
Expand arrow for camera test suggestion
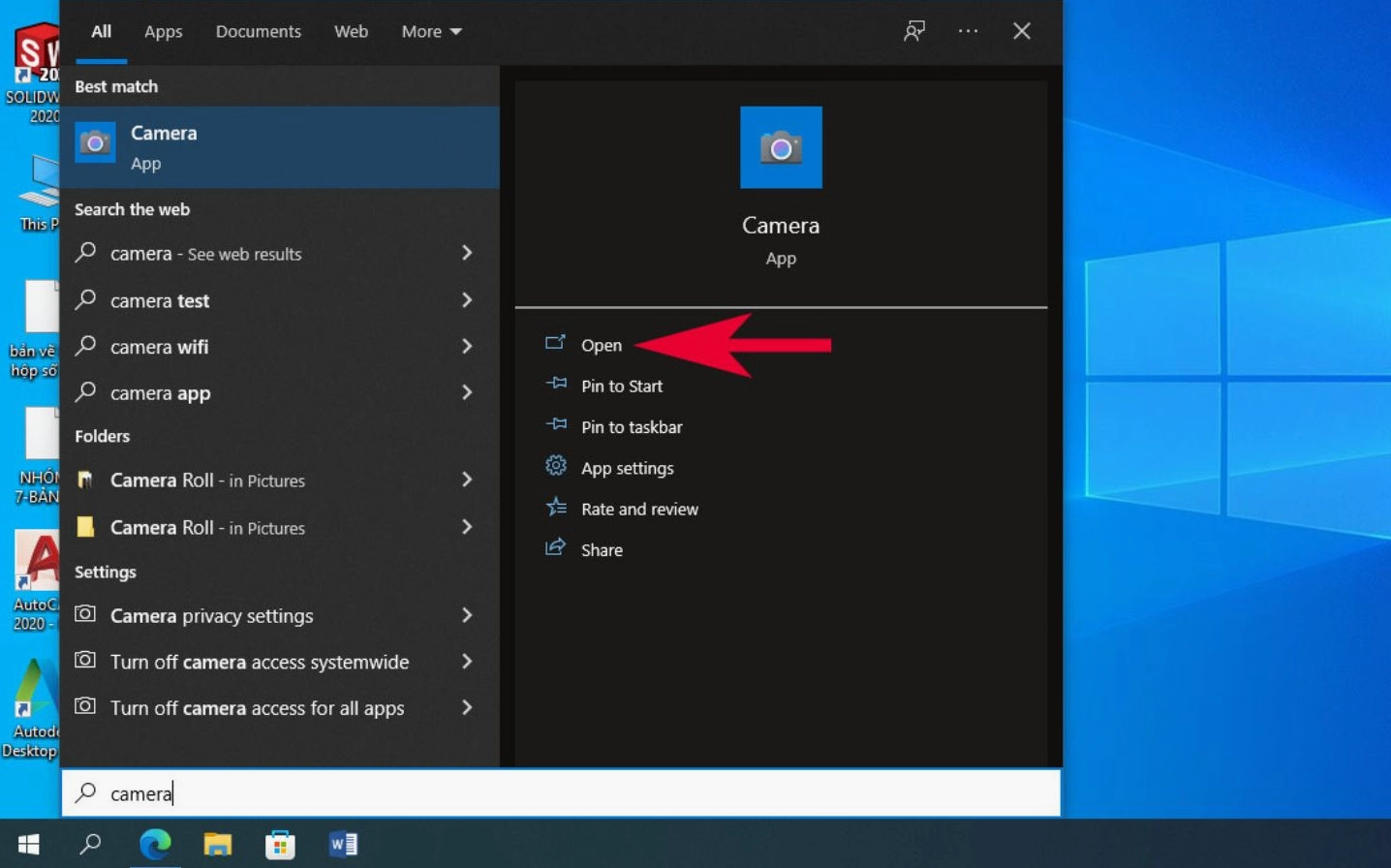click(x=467, y=300)
